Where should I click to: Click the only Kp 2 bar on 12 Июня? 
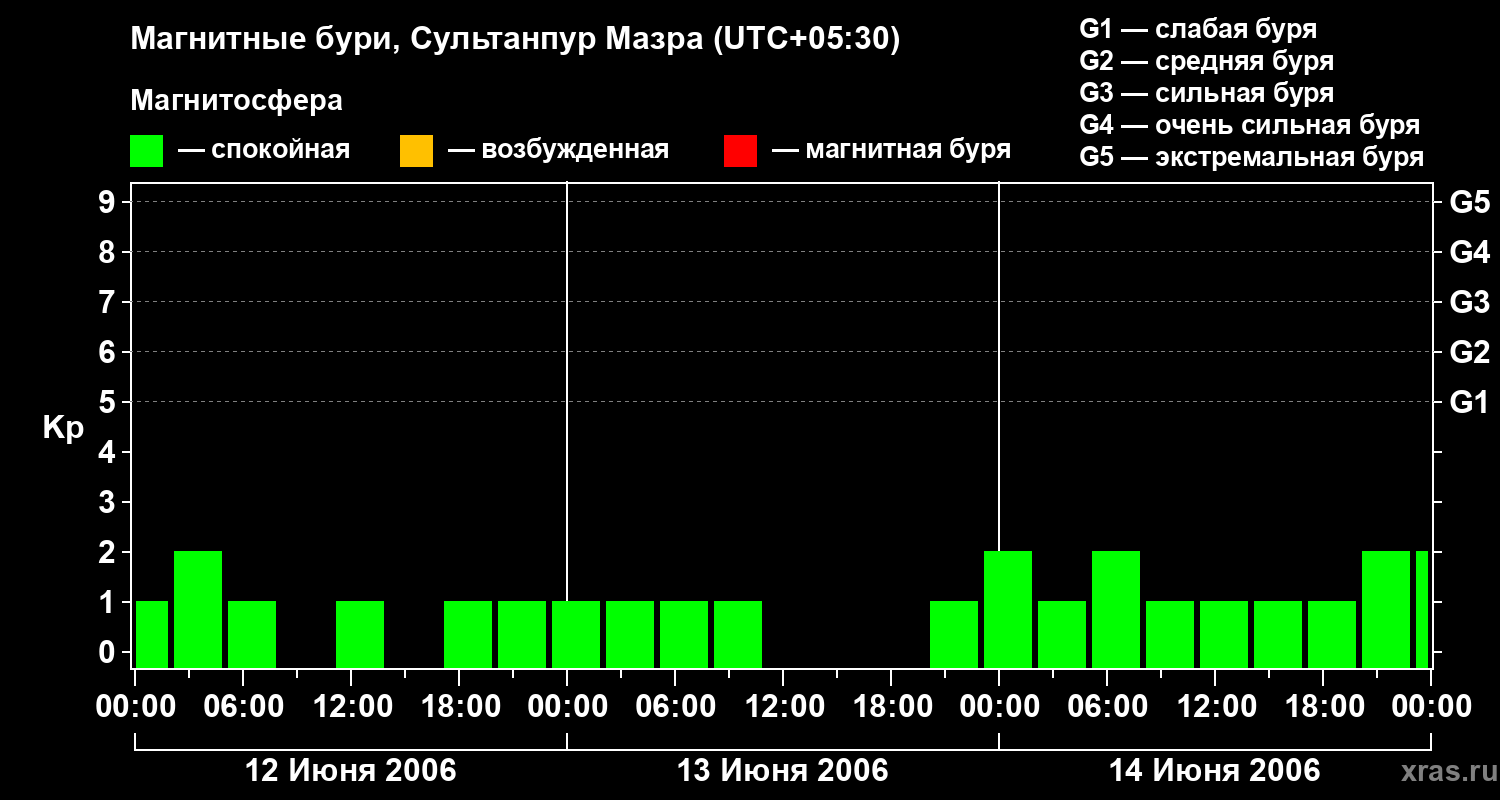click(x=198, y=609)
